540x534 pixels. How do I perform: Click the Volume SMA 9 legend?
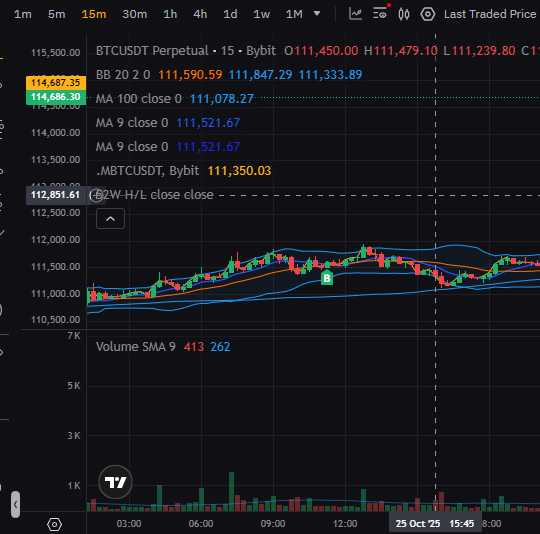[136, 347]
